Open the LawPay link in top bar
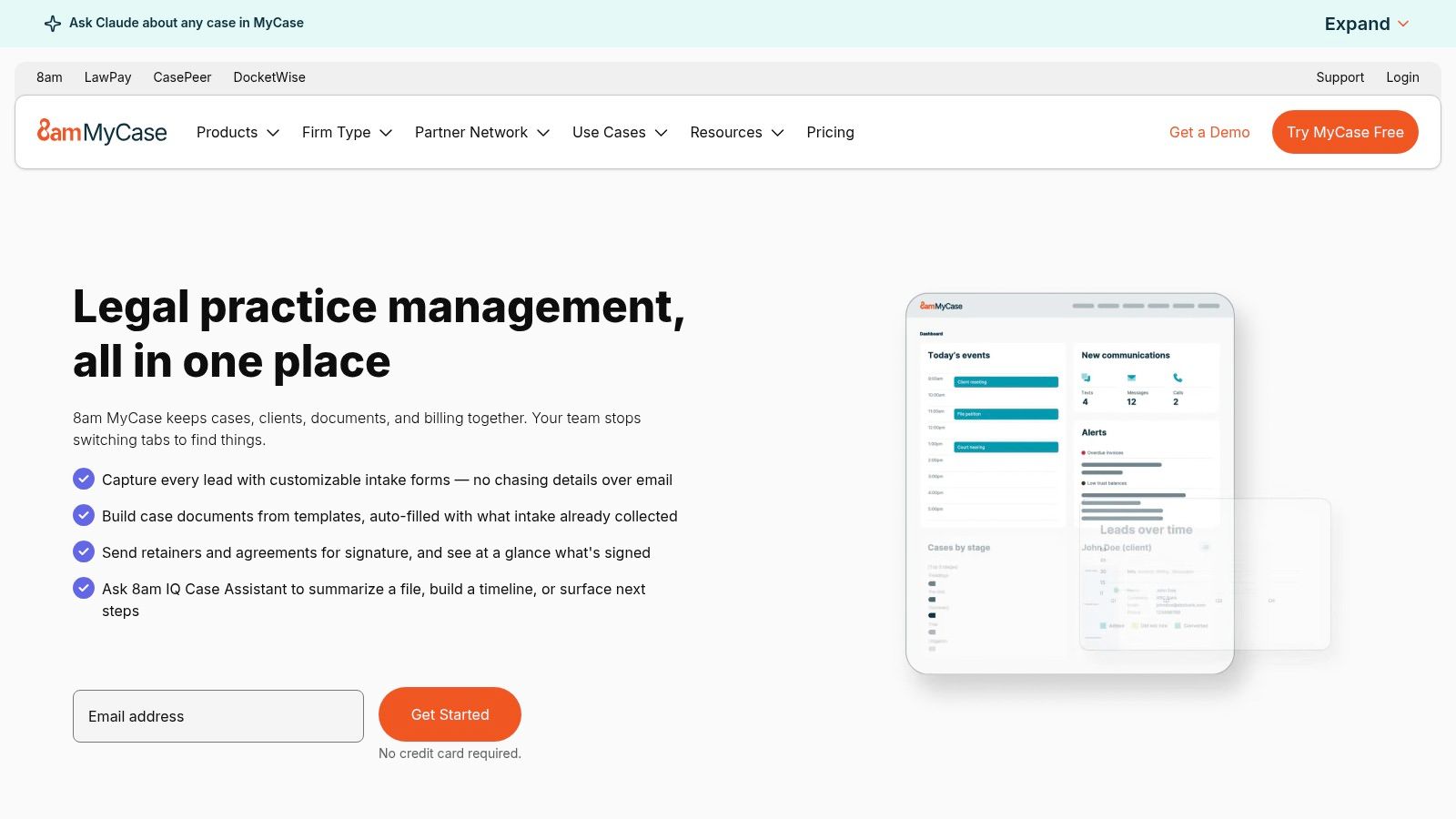The width and height of the screenshot is (1456, 819). coord(107,77)
